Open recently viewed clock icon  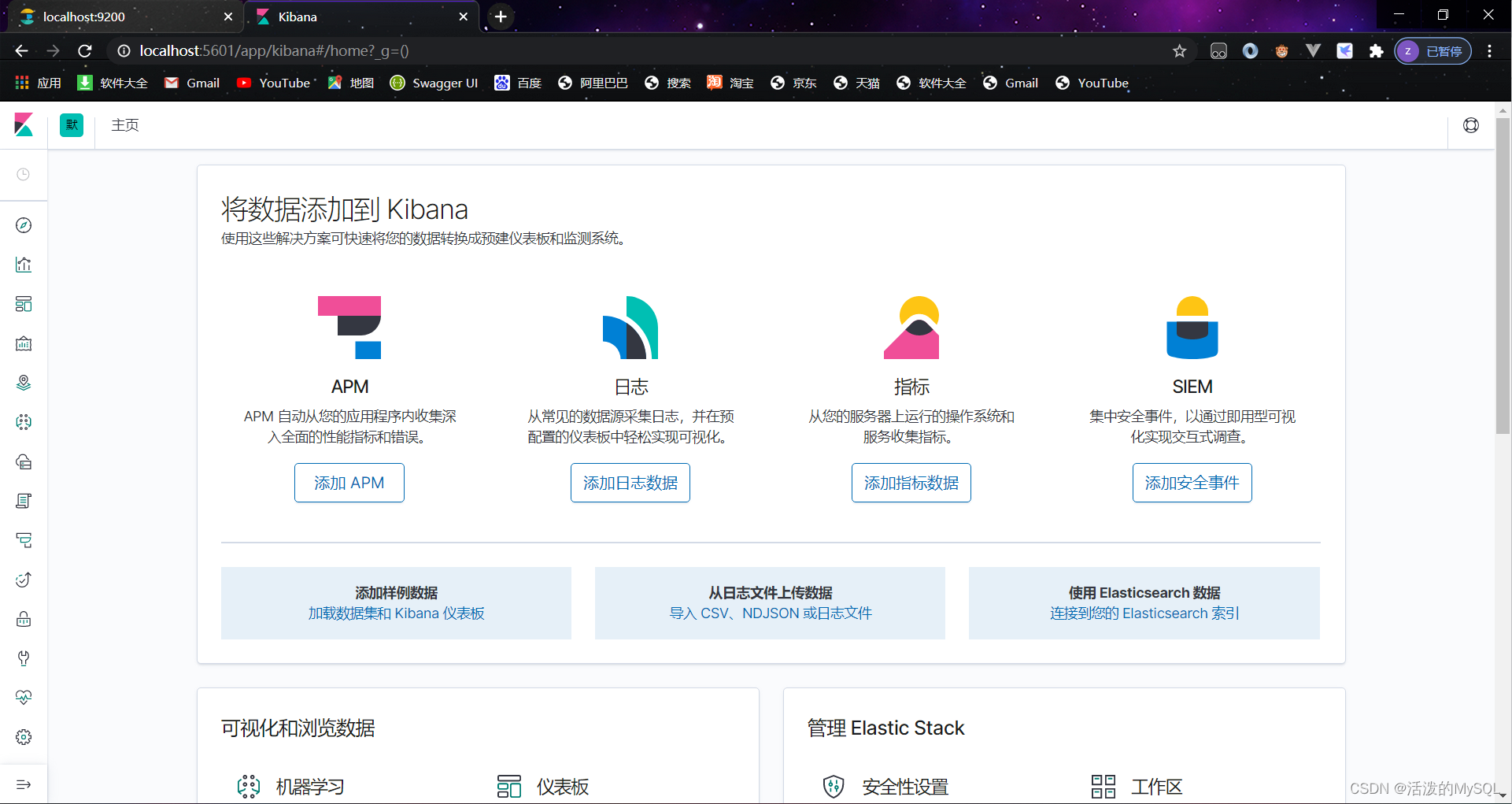pos(24,174)
